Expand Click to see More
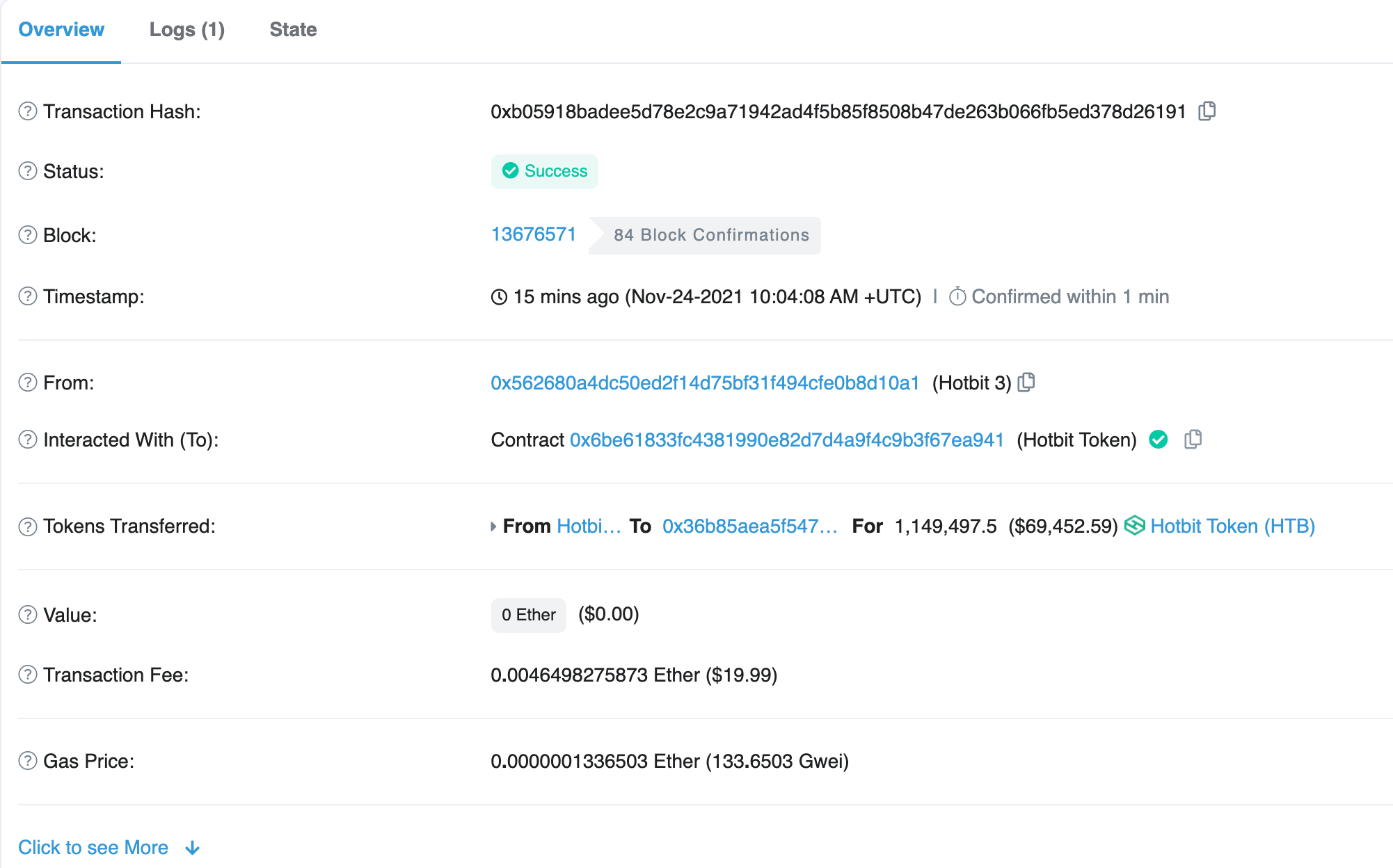 [93, 847]
